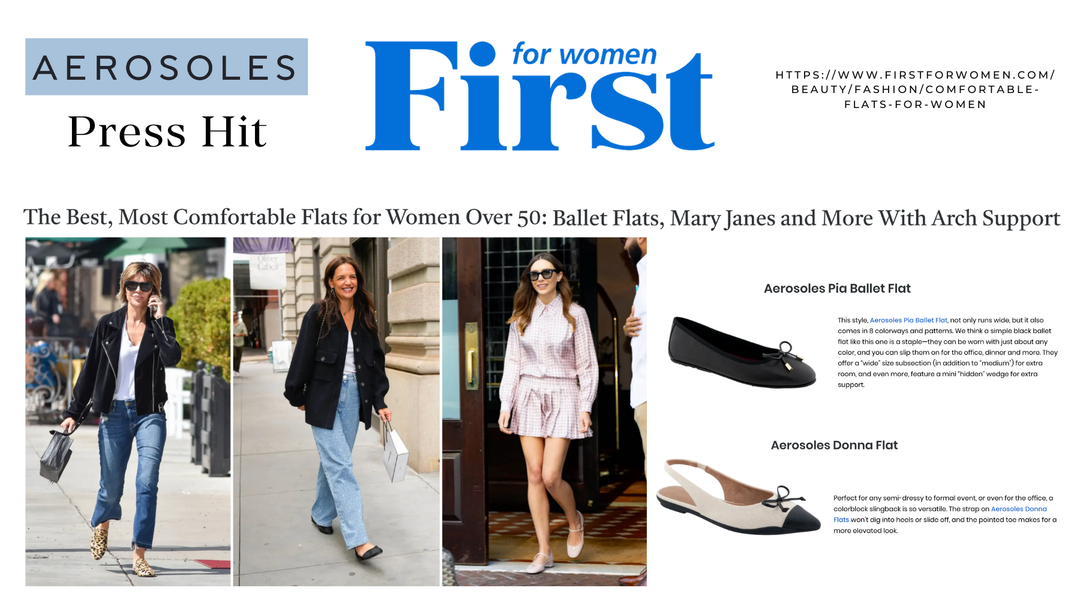The height and width of the screenshot is (600, 1080).
Task: Select the article headline about comfortable flats
Action: point(541,218)
